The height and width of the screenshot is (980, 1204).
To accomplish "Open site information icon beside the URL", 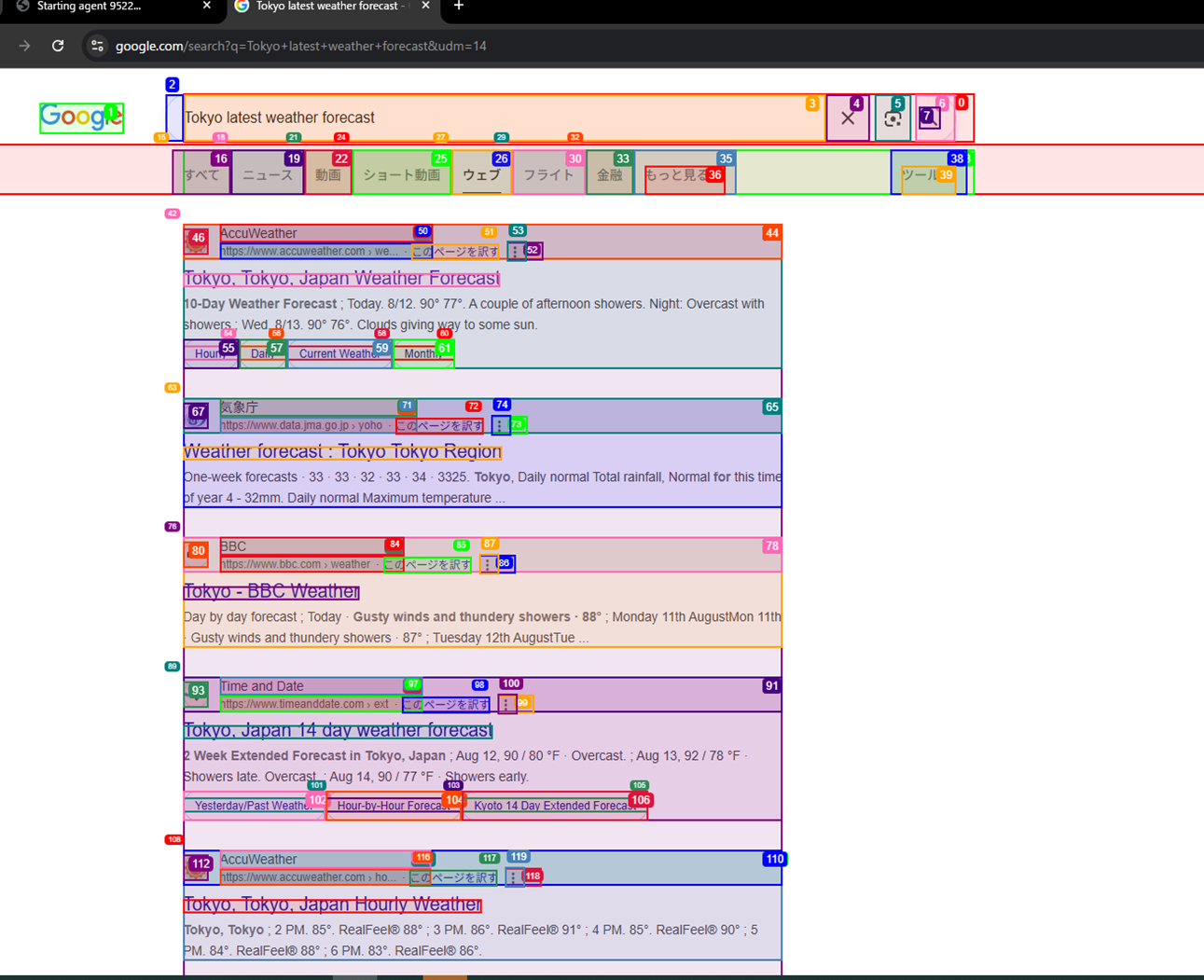I will (x=97, y=46).
